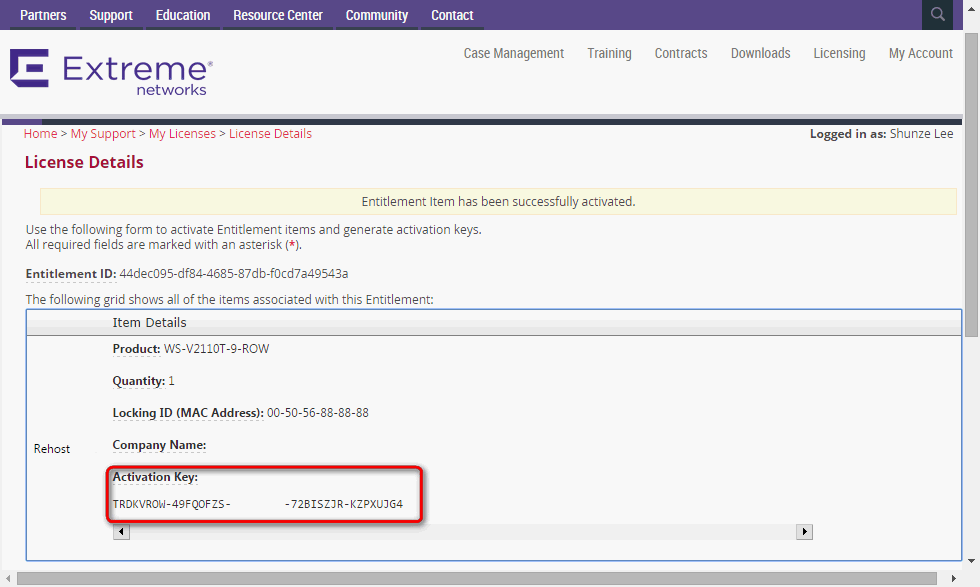Click the product name WS-V2110T-9-ROW
980x587 pixels.
(x=216, y=349)
